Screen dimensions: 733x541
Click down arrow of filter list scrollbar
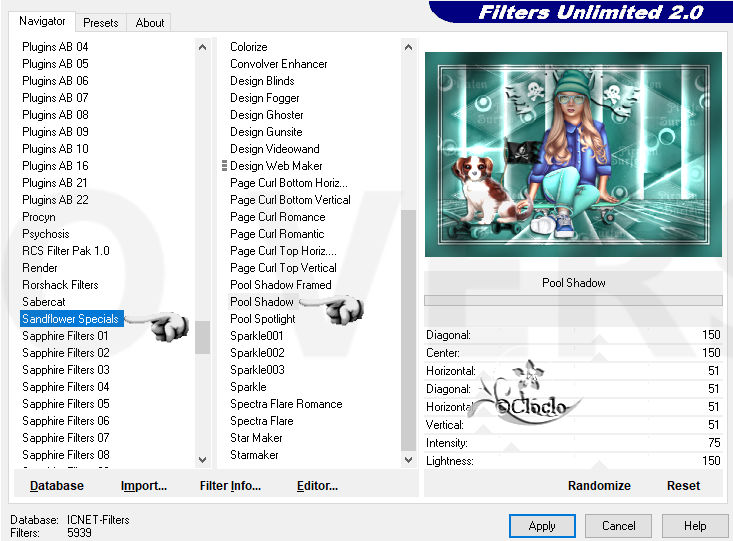click(408, 460)
